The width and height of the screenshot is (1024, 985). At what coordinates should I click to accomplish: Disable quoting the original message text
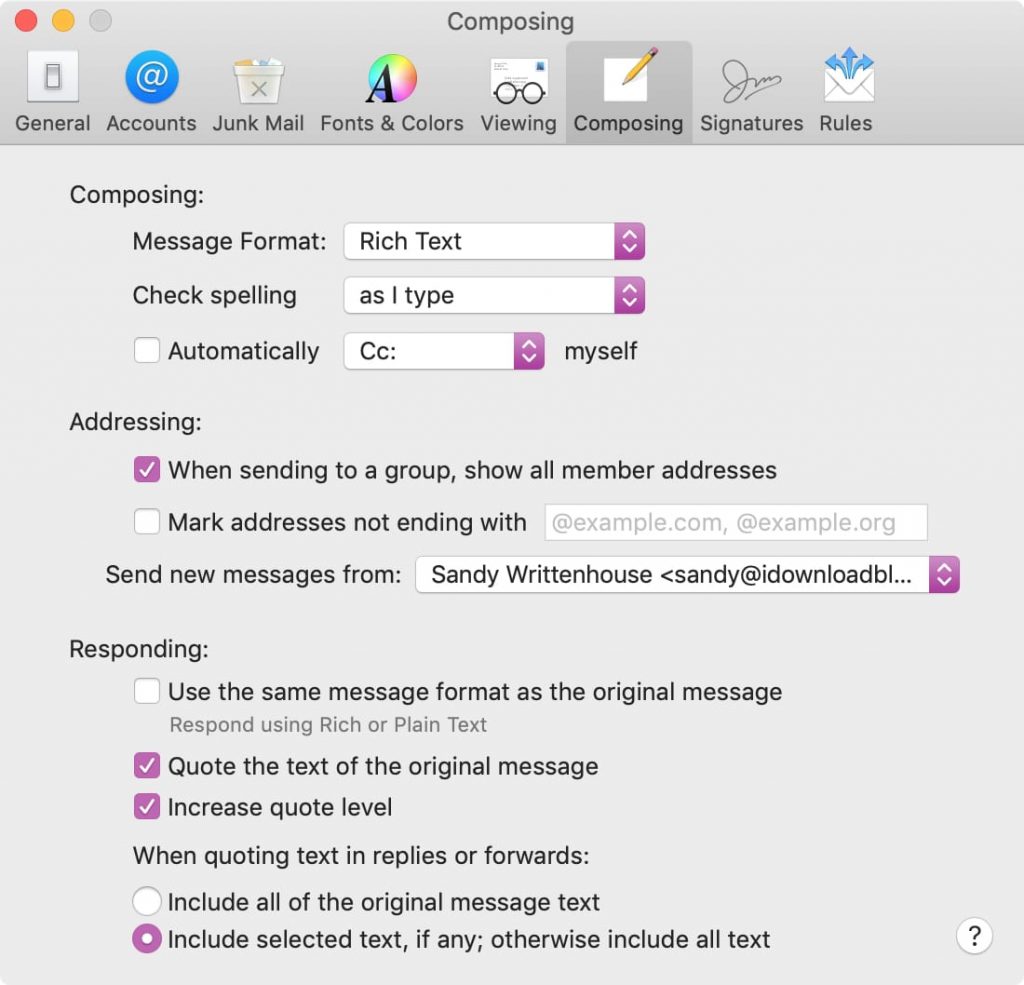coord(147,766)
